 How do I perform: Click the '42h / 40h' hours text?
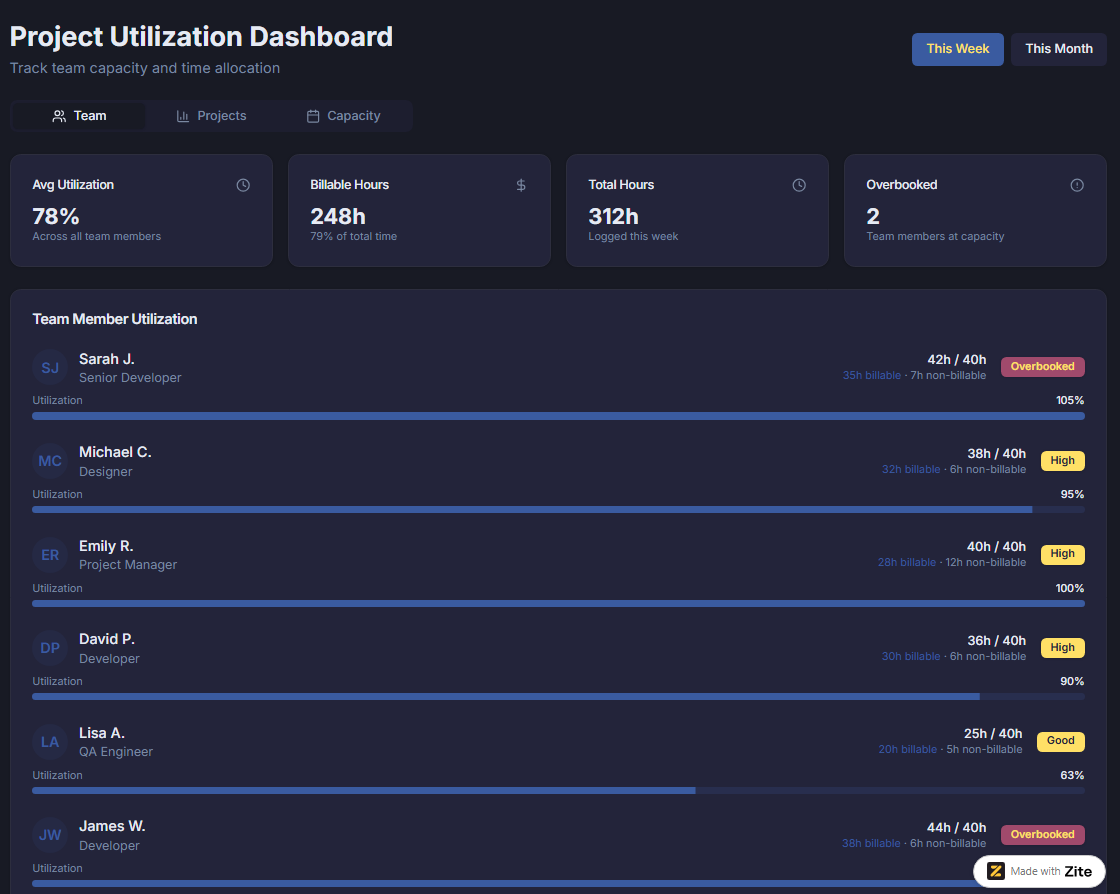pyautogui.click(x=956, y=360)
